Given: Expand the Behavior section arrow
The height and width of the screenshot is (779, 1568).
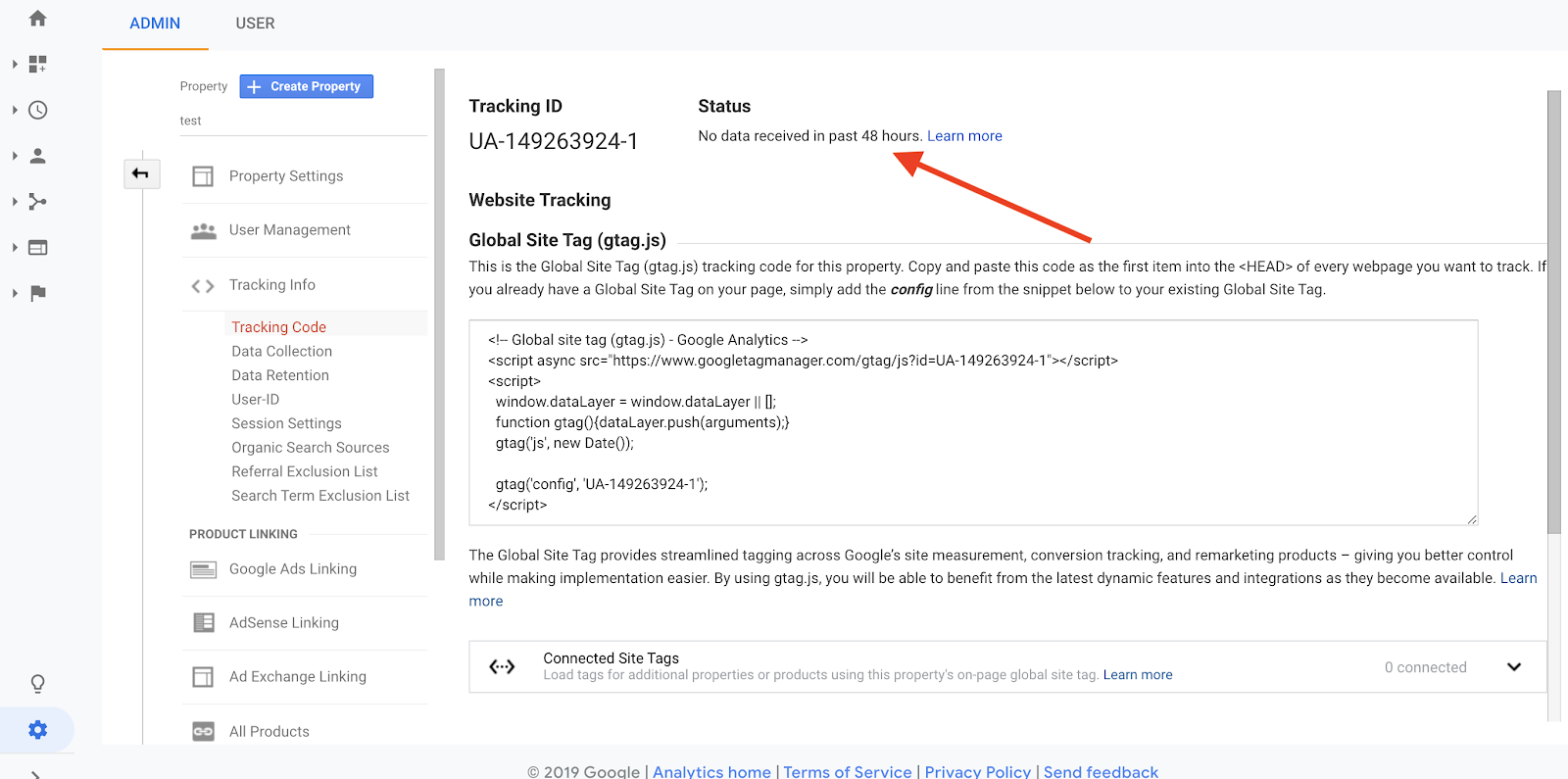Looking at the screenshot, I should [15, 247].
